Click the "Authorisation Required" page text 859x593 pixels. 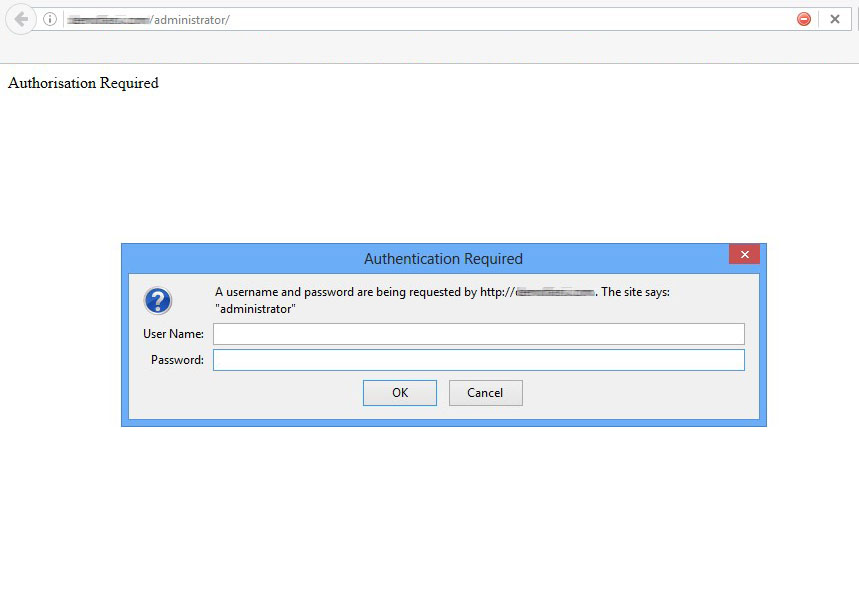pyautogui.click(x=83, y=83)
